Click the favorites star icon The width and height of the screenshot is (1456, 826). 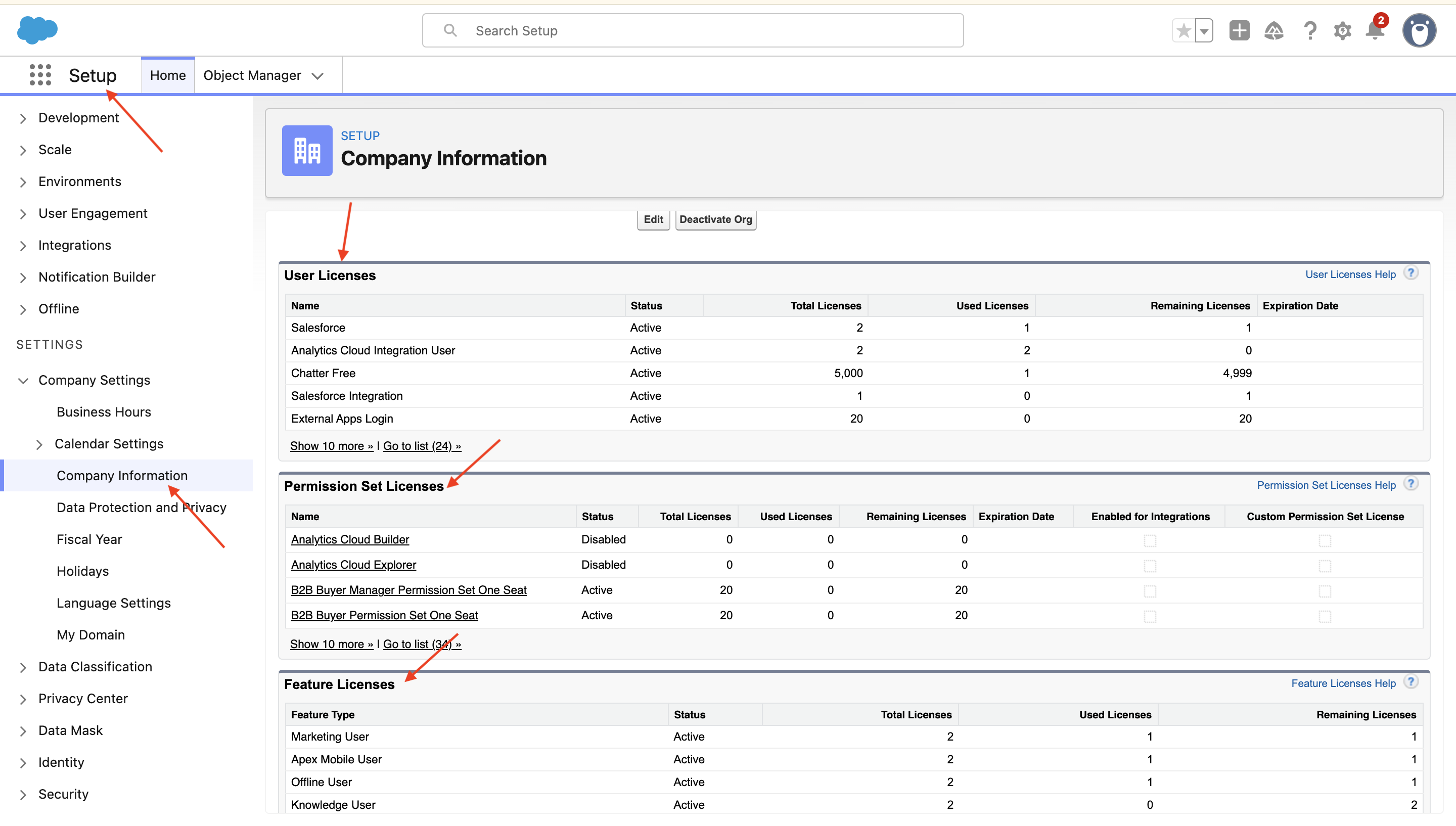point(1183,31)
